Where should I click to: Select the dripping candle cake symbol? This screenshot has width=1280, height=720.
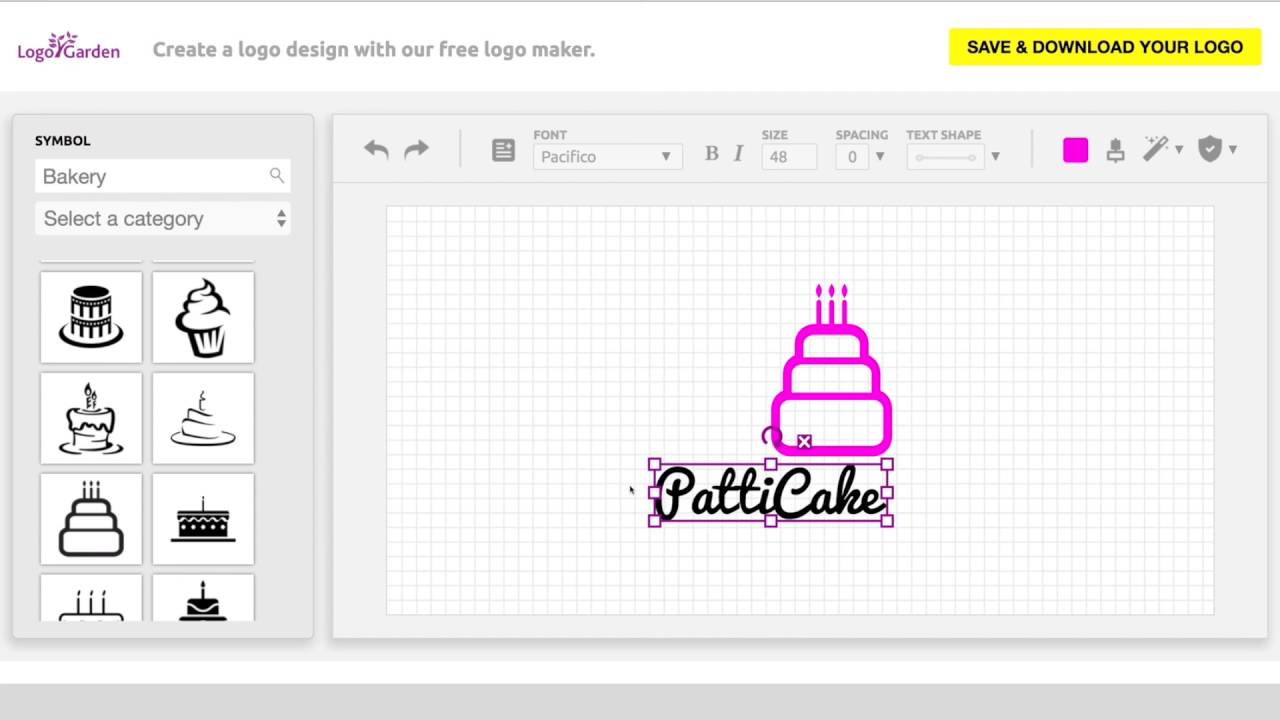(91, 418)
